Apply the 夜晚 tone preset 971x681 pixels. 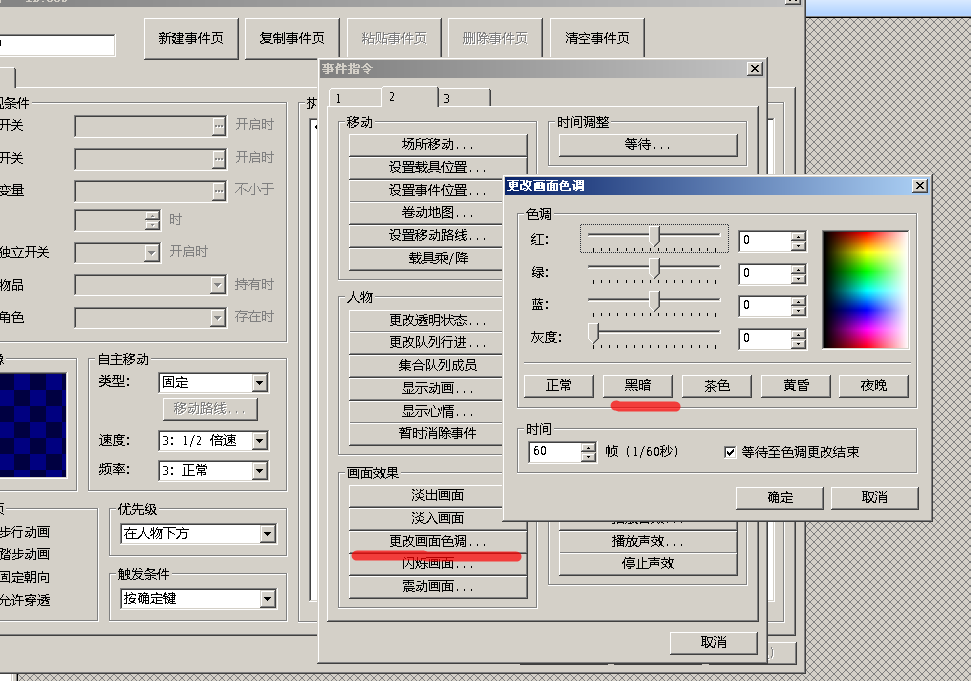874,386
